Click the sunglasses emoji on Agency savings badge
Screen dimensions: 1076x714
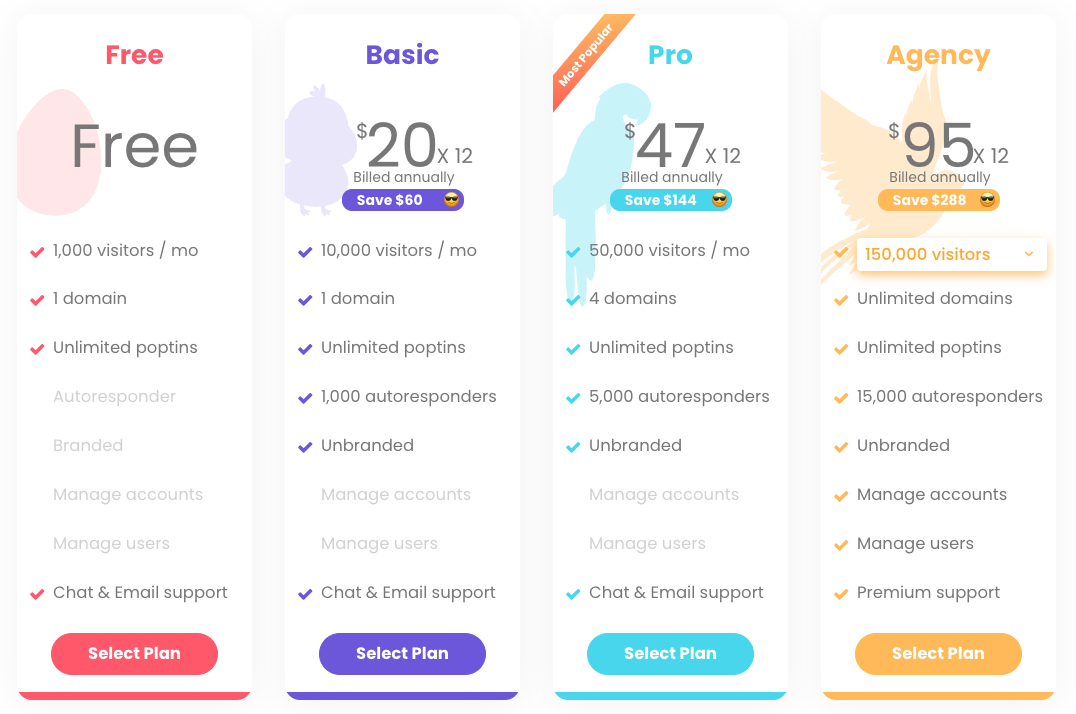(988, 200)
